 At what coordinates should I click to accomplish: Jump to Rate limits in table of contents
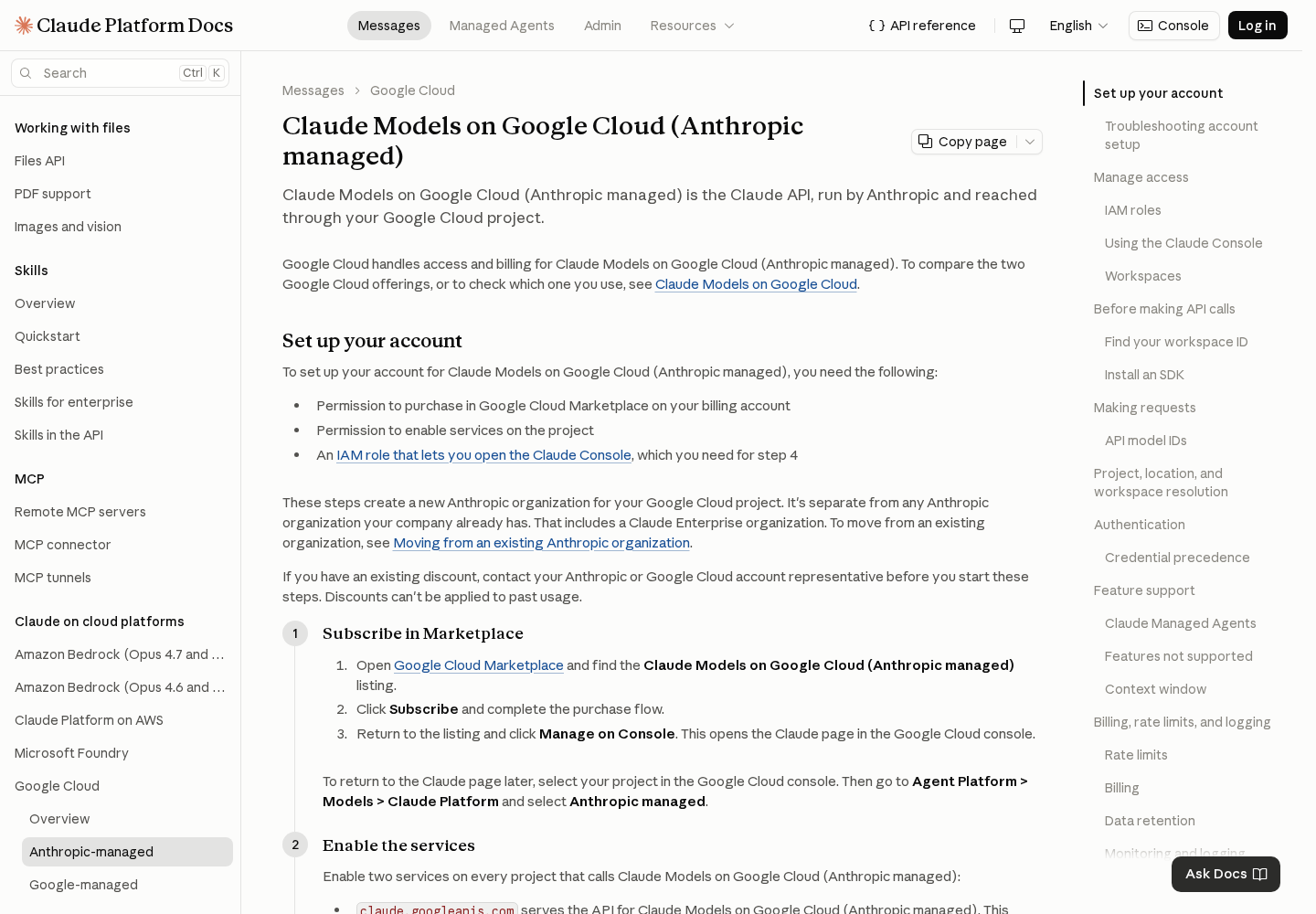click(1136, 755)
